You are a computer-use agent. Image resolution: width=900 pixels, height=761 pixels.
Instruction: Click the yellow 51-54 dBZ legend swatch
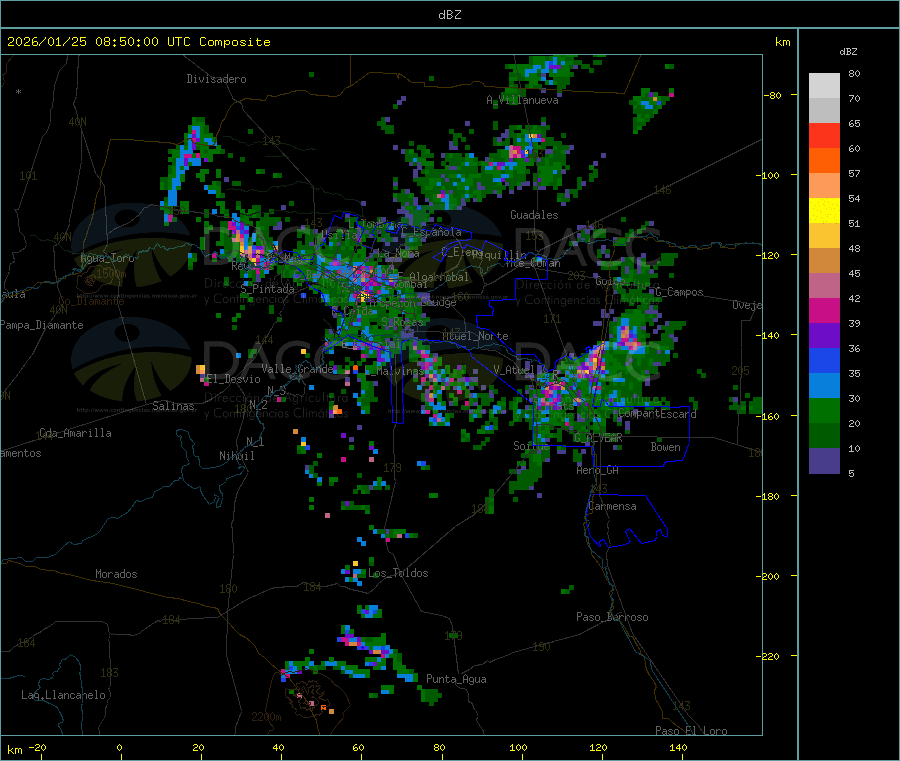(x=824, y=211)
